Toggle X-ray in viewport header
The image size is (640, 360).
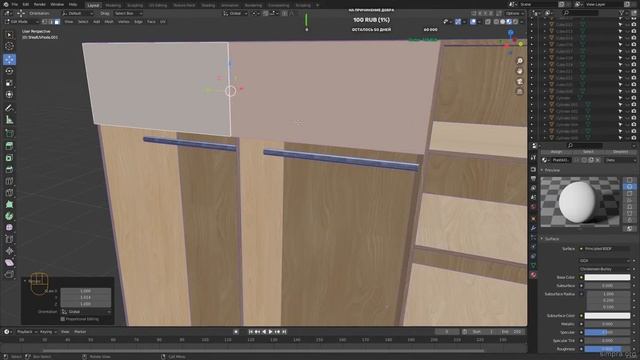click(x=488, y=22)
